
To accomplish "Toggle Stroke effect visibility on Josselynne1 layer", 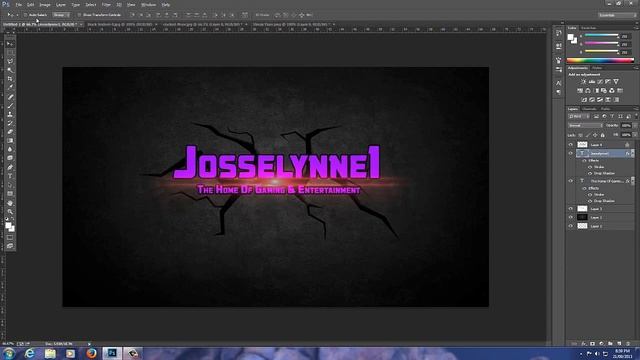I will 590,167.
